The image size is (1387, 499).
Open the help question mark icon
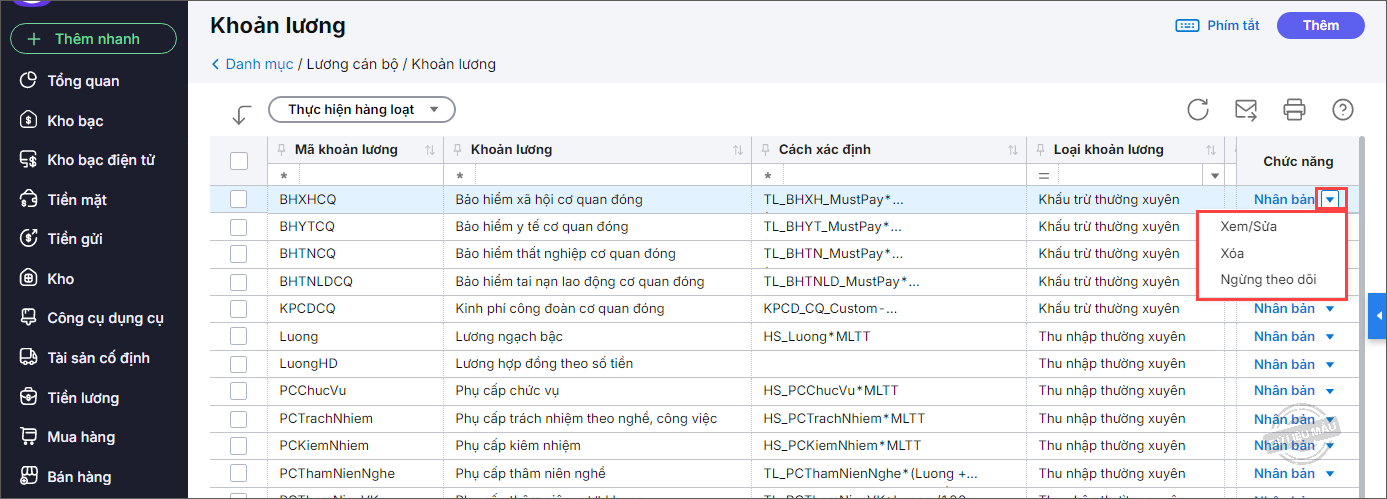pos(1343,110)
